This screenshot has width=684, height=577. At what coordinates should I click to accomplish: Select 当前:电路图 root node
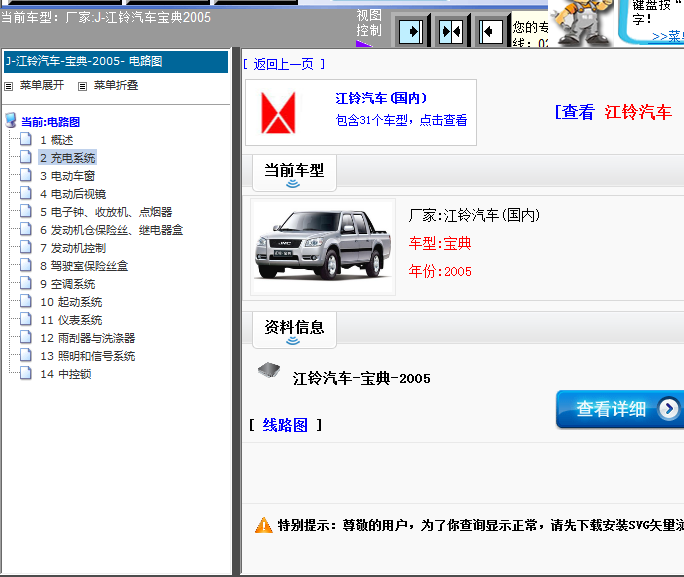[51, 122]
